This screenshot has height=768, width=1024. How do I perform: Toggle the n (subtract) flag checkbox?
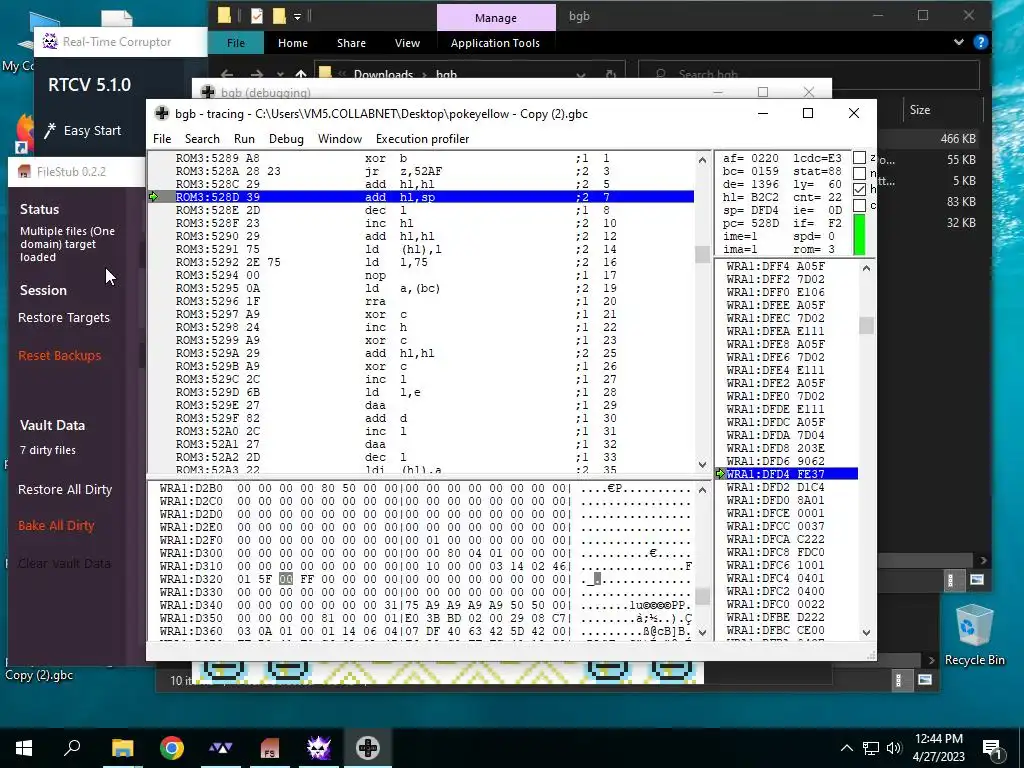tap(859, 174)
